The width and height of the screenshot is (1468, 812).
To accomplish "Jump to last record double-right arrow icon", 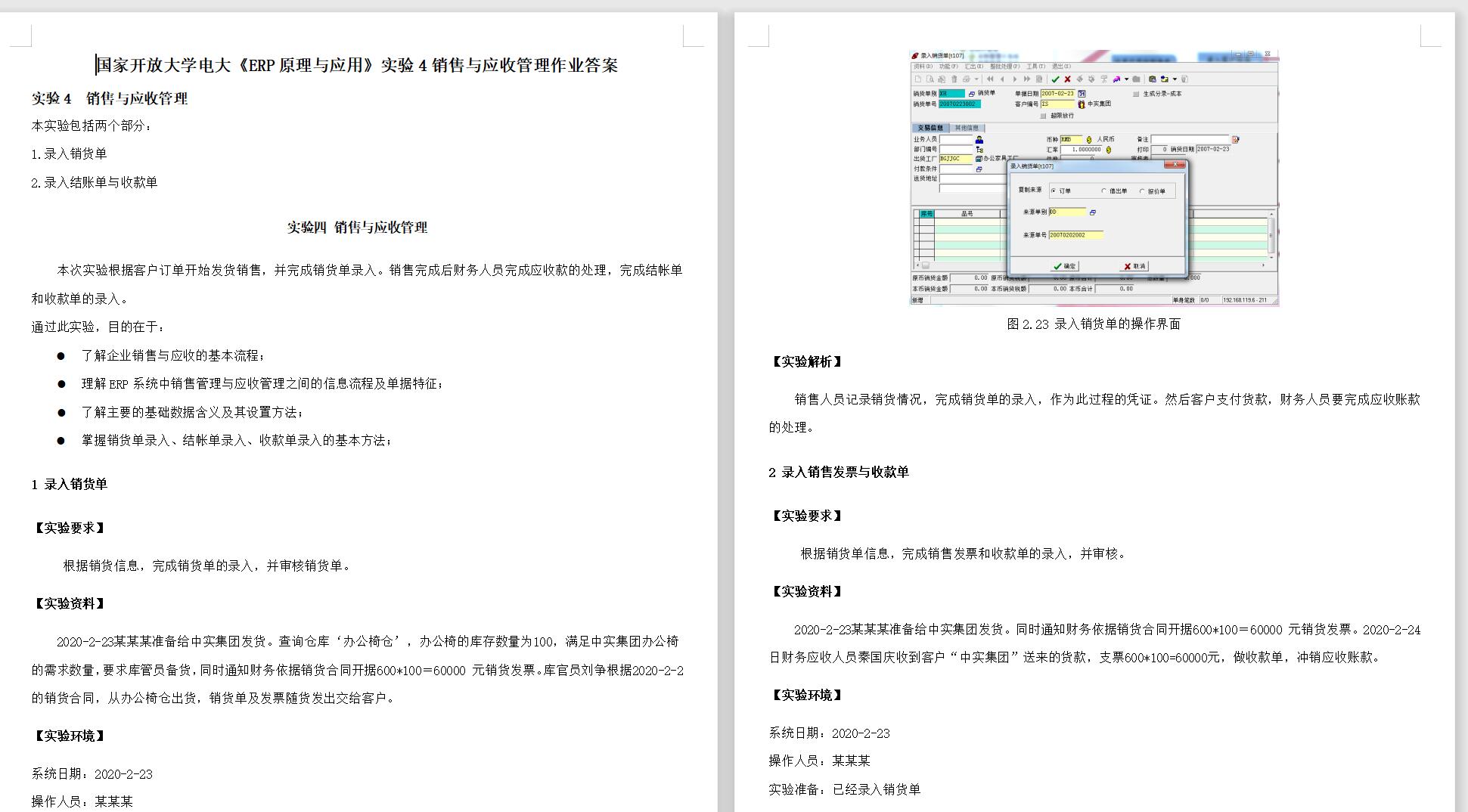I will 1027,79.
